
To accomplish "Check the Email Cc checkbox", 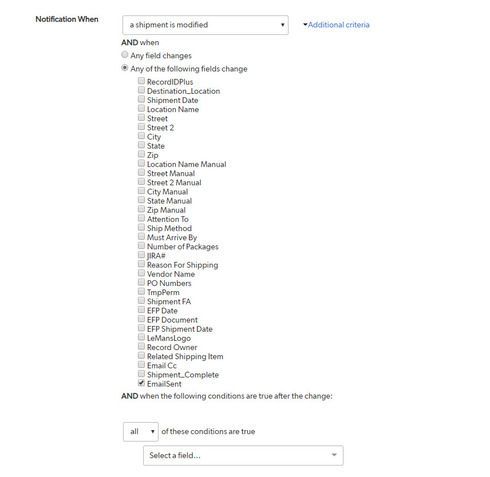I will click(141, 365).
